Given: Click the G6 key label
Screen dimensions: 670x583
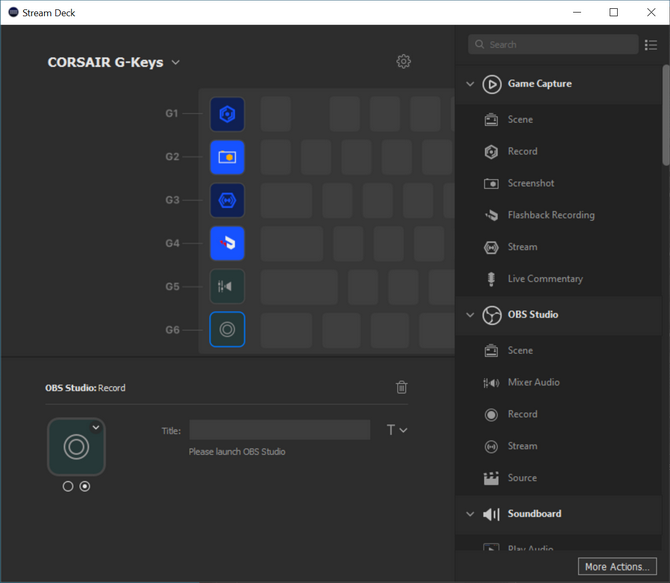Looking at the screenshot, I should coord(173,330).
